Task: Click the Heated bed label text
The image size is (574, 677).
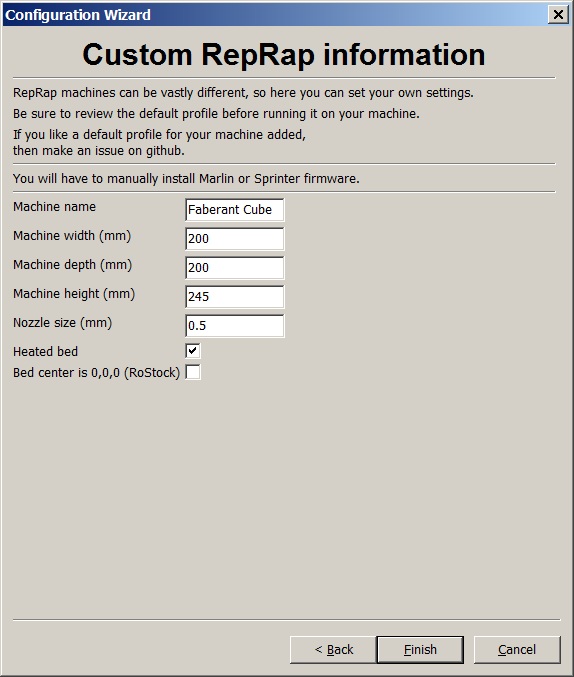Action: click(45, 351)
